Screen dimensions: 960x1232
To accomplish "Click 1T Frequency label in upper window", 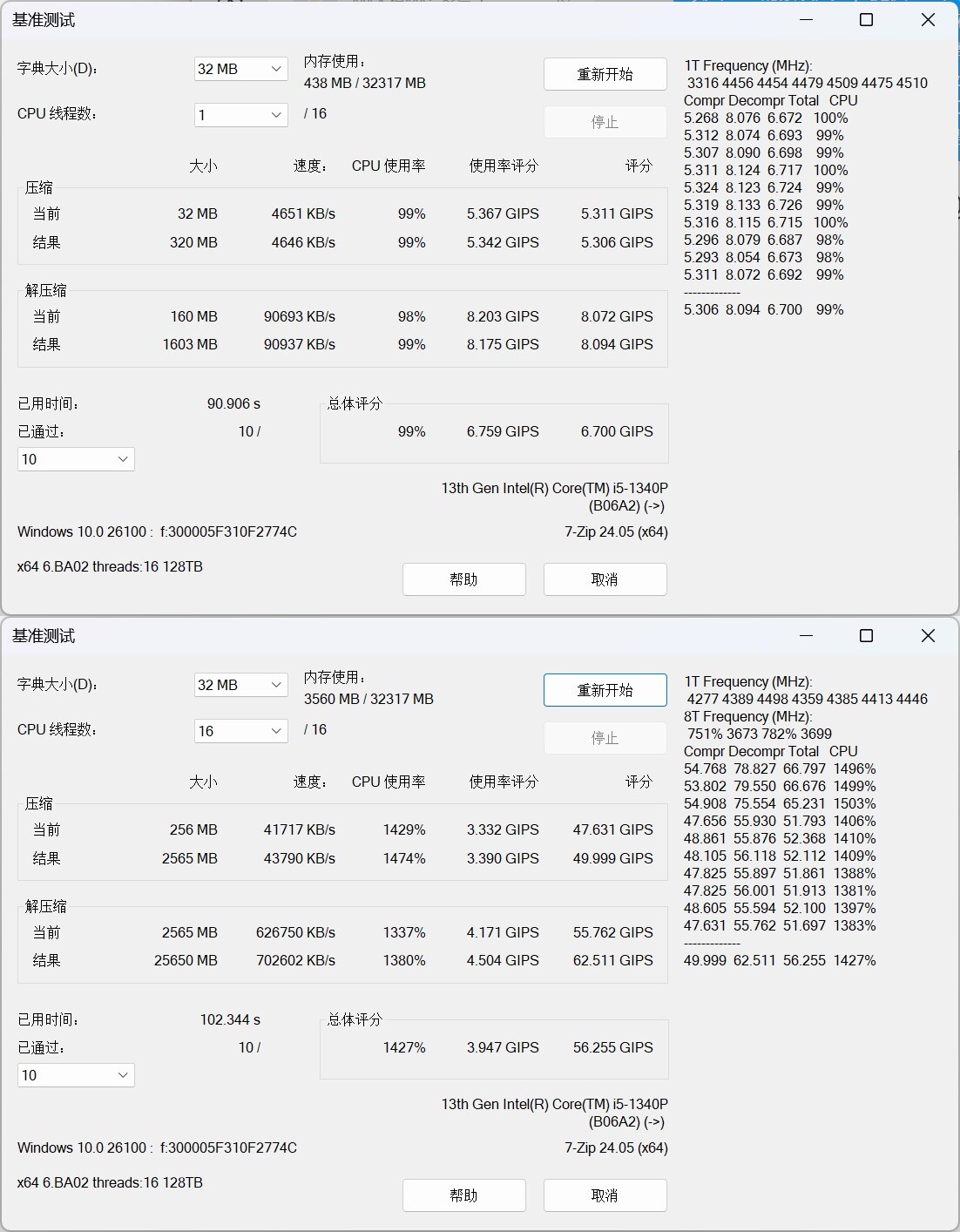I will tap(748, 65).
